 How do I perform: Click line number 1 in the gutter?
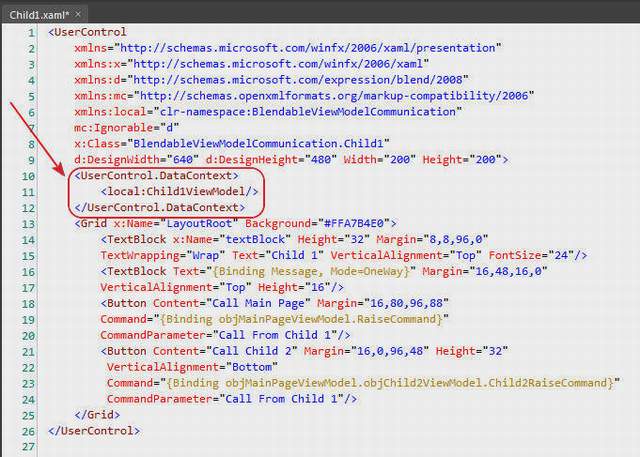31,32
